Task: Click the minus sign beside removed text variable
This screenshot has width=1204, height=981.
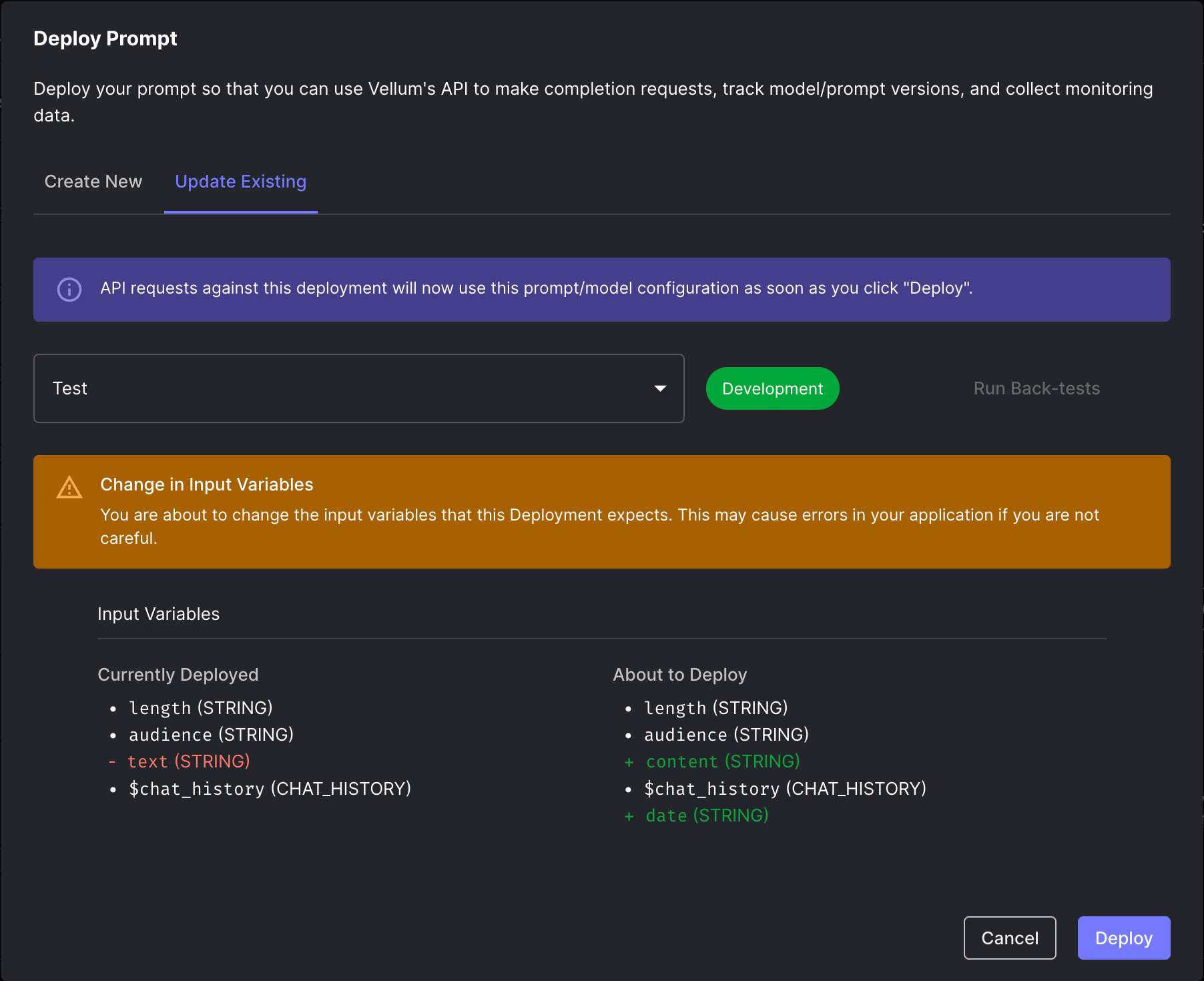Action: click(x=112, y=762)
